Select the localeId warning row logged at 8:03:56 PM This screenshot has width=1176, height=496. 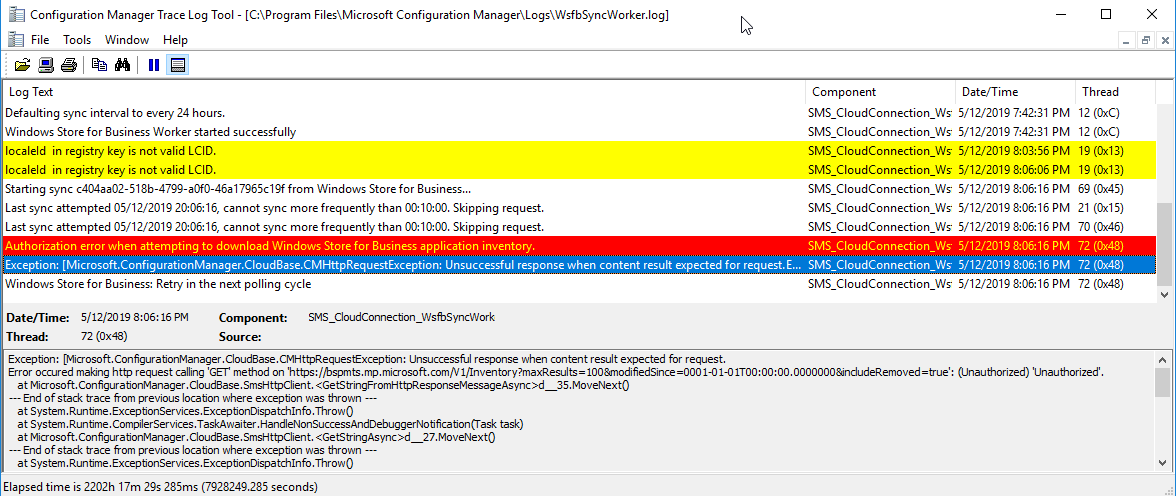[578, 151]
